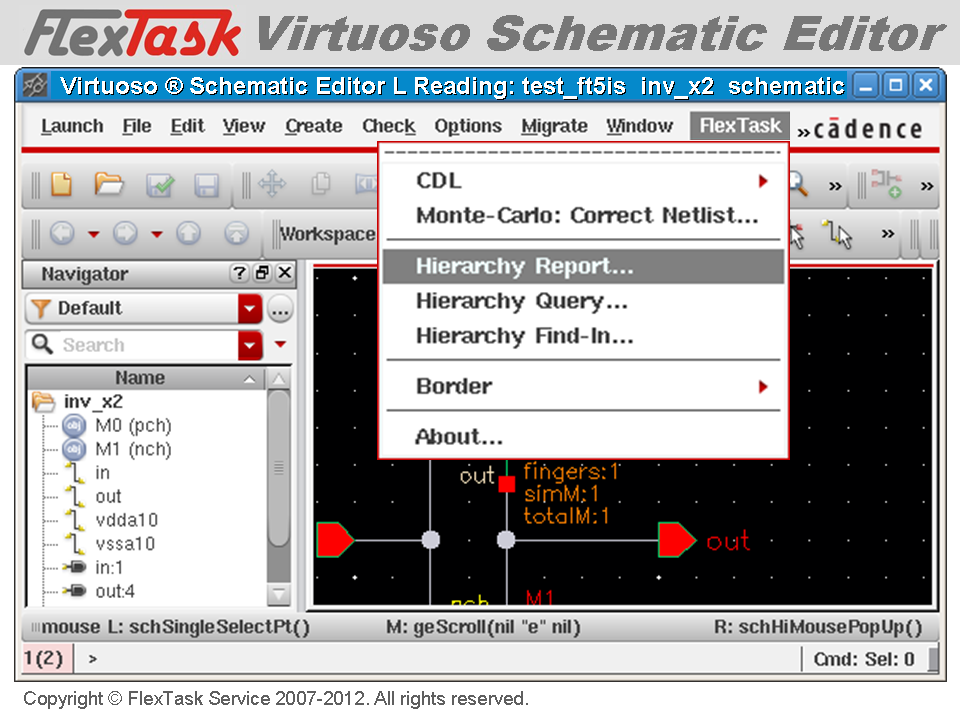The width and height of the screenshot is (960, 720).
Task: Float the Navigator panel with undock button
Action: 262,273
